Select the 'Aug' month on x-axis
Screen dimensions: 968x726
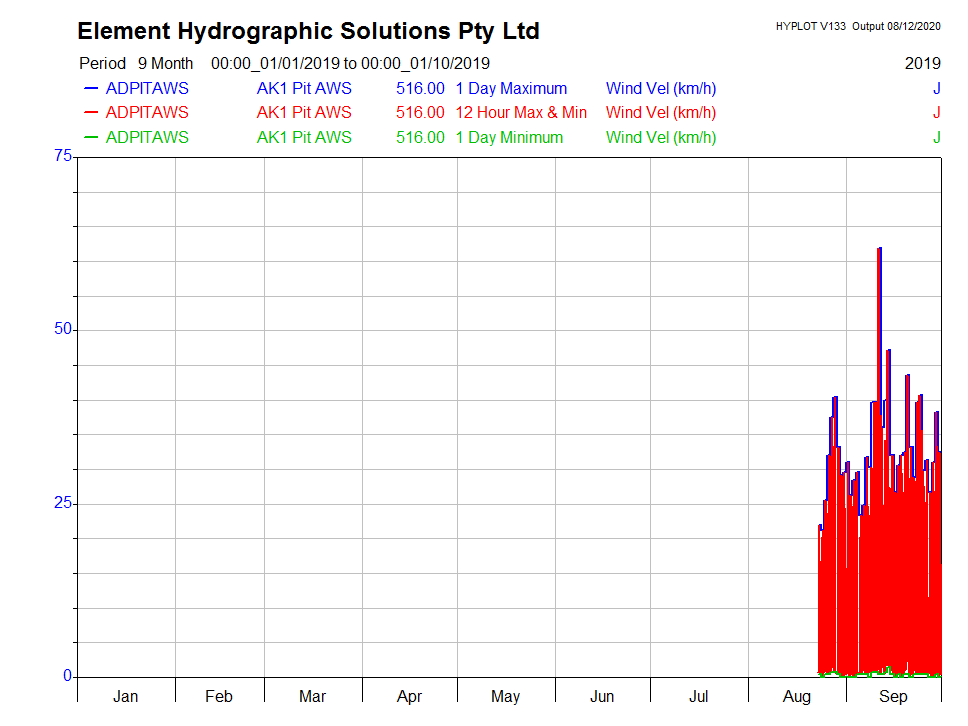coord(797,696)
